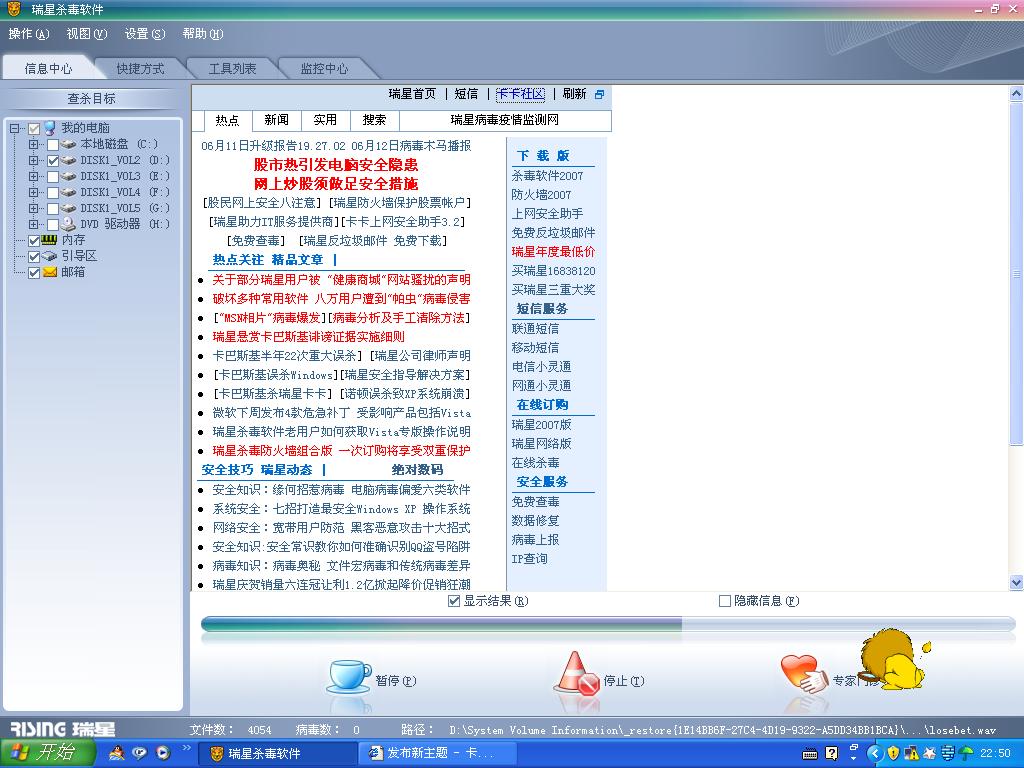Toggle the 显示结果 (show results) checkbox
This screenshot has height=768, width=1024.
coord(454,601)
